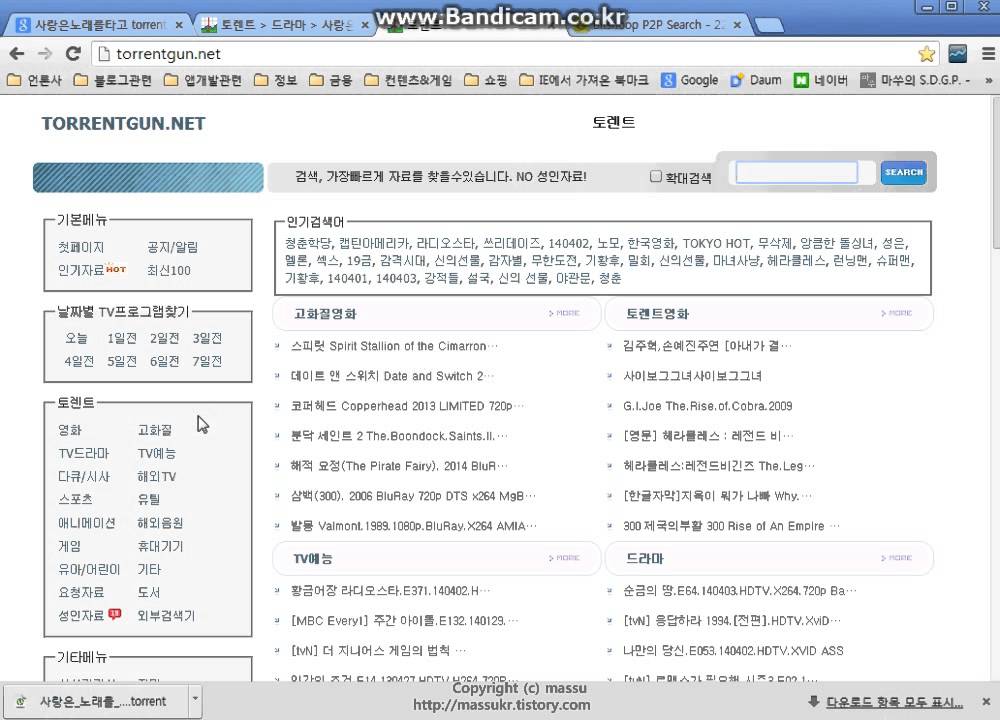Screen dimensions: 1000x720
Task: Open the 공지/알림 link
Action: (172, 247)
